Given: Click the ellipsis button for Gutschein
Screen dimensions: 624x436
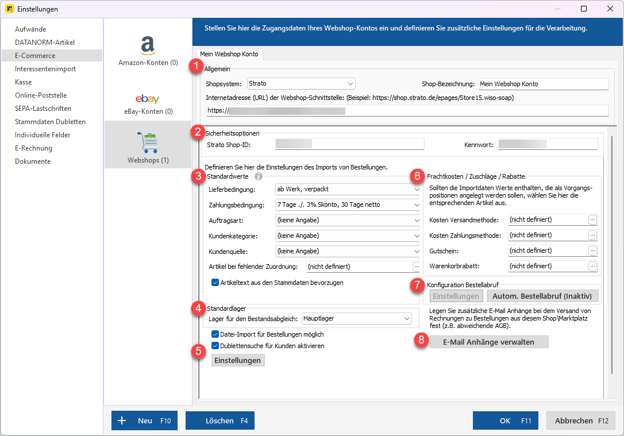Looking at the screenshot, I should (x=592, y=251).
